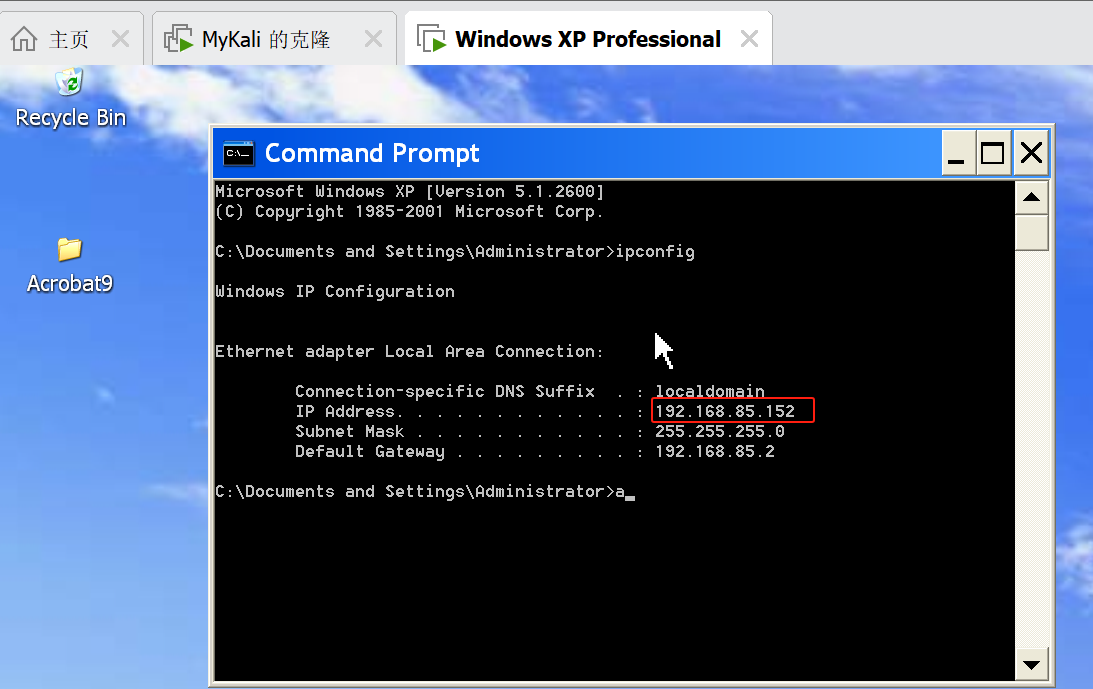Select the Windows XP Professional tab
This screenshot has height=689, width=1093.
pyautogui.click(x=588, y=40)
